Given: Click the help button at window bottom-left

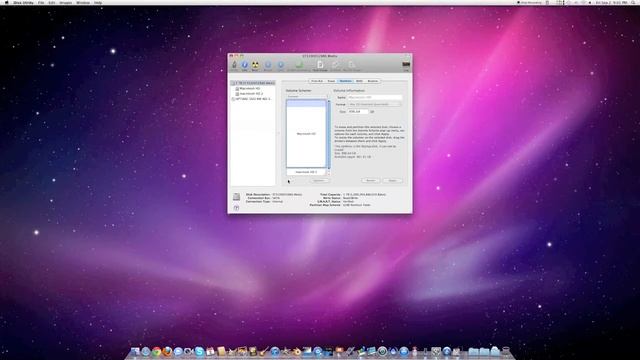Looking at the screenshot, I should click(236, 208).
